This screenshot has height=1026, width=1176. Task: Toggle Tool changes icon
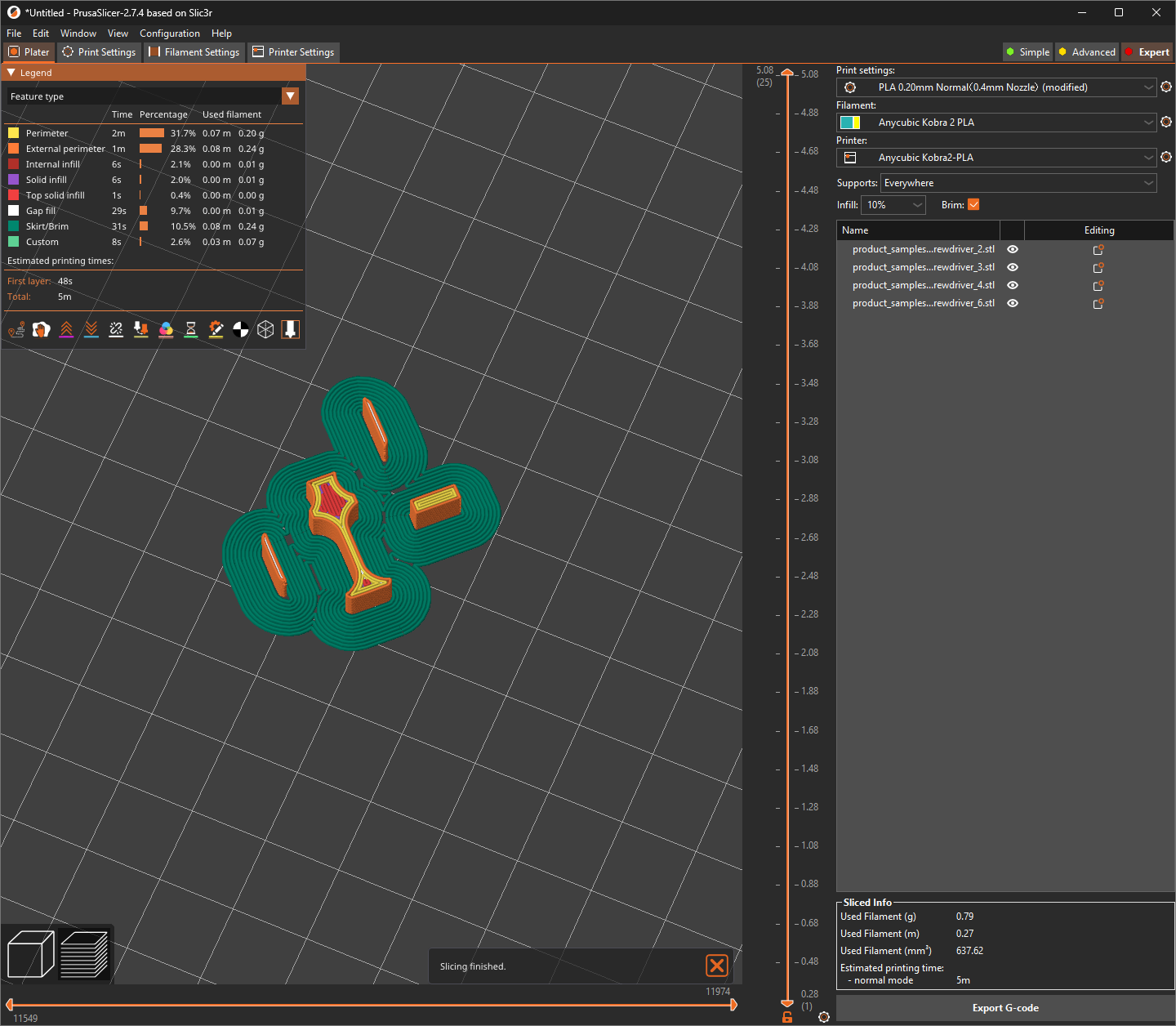(141, 329)
